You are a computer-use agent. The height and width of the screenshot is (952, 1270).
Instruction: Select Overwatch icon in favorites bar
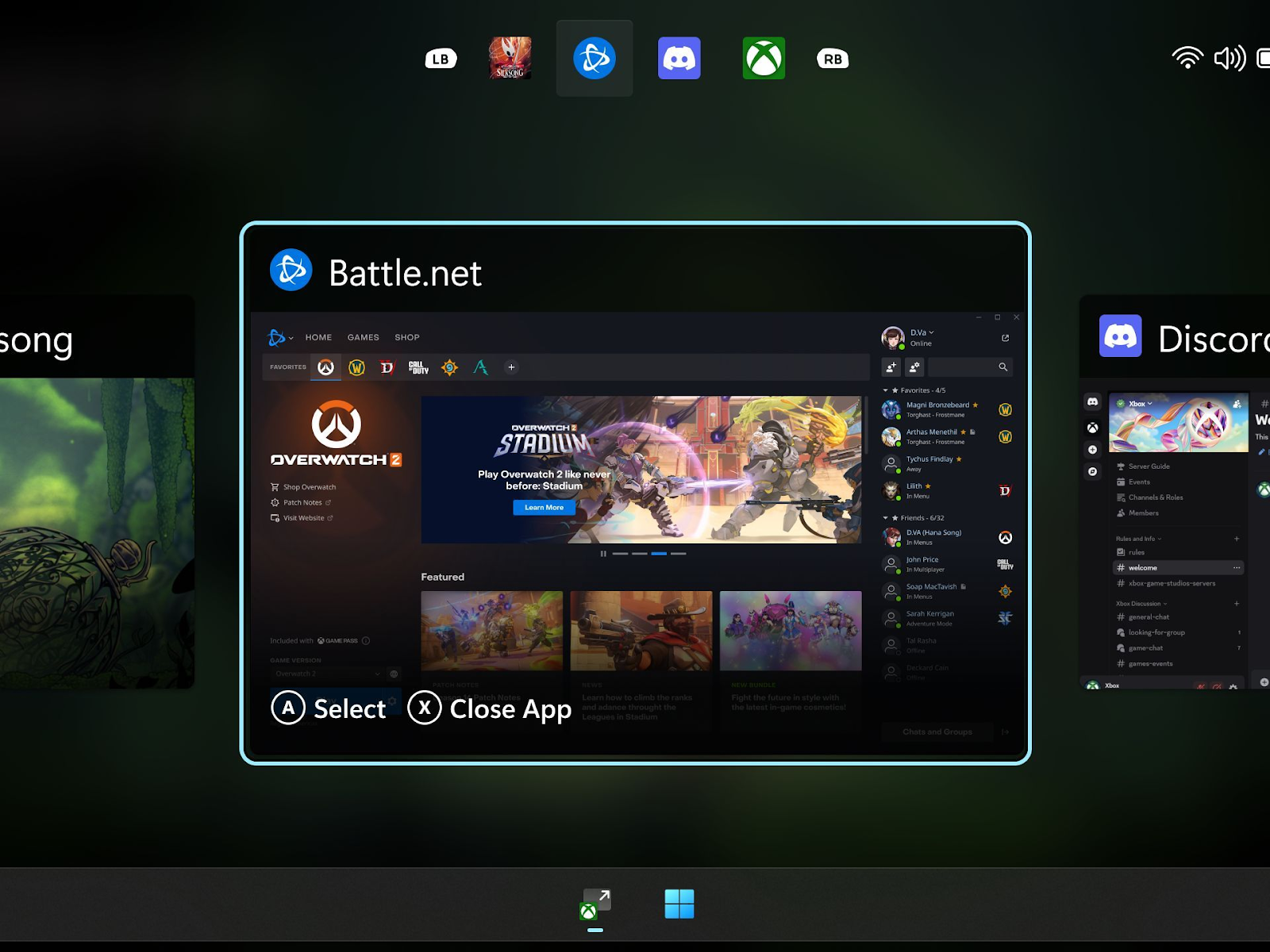(325, 367)
